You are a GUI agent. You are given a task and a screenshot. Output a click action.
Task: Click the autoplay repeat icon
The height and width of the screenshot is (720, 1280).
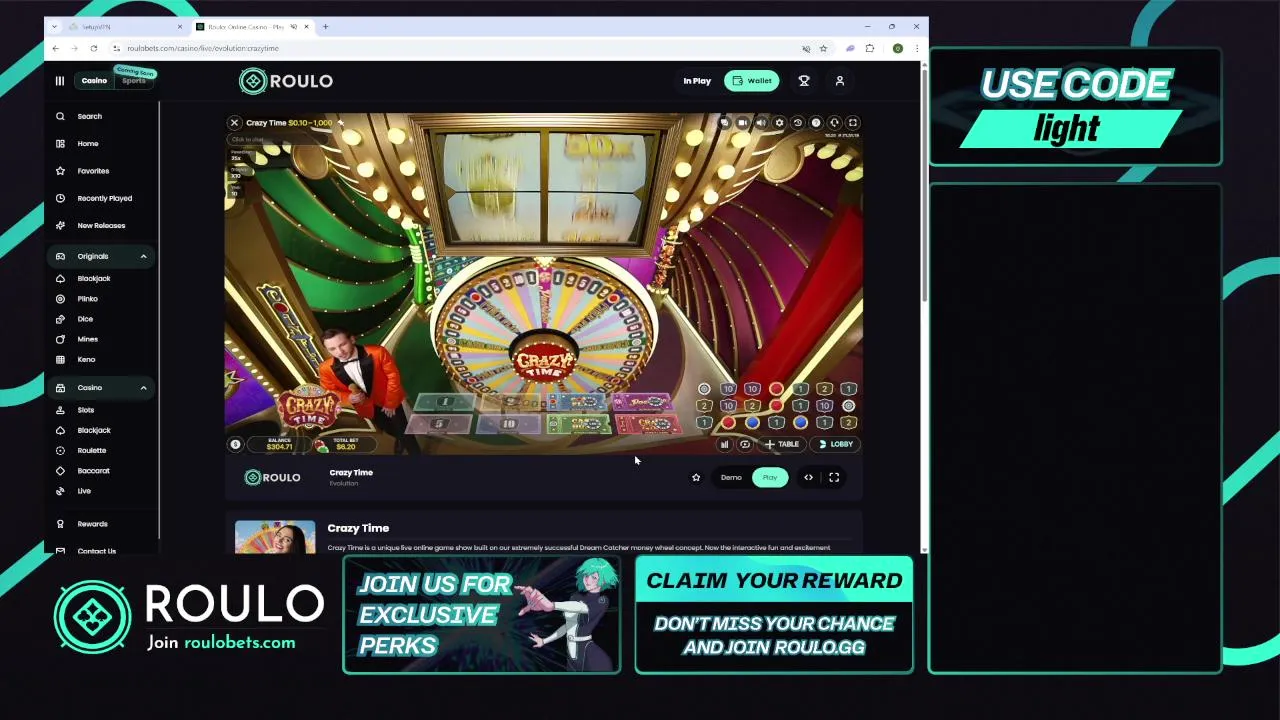(744, 445)
